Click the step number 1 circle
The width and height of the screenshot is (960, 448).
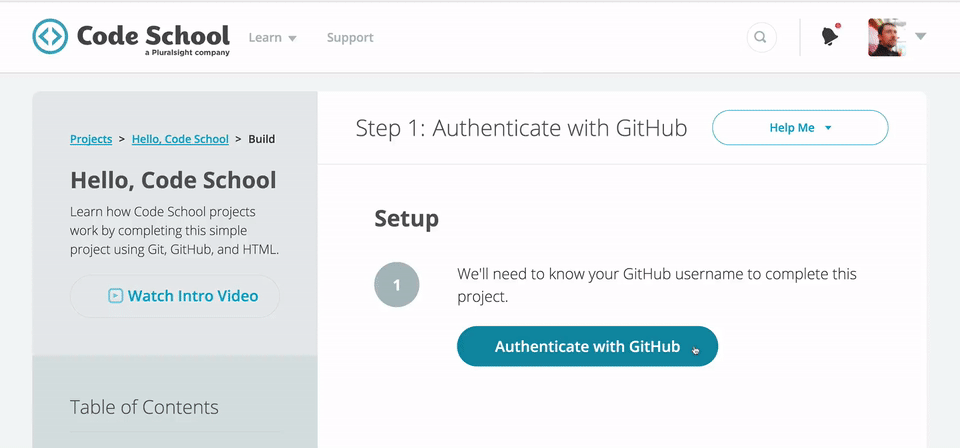pyautogui.click(x=397, y=285)
